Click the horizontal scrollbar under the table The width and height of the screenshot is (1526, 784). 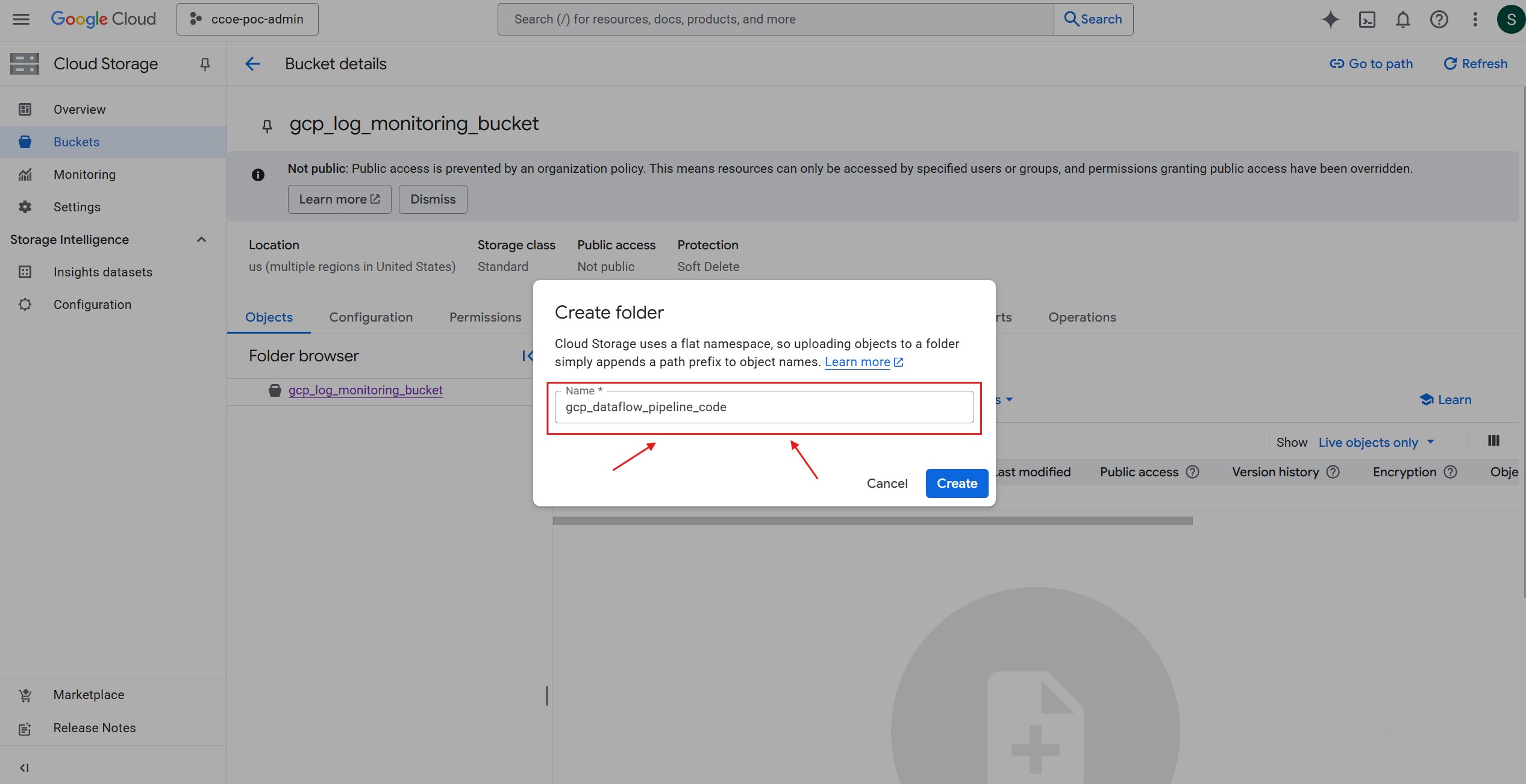point(872,521)
